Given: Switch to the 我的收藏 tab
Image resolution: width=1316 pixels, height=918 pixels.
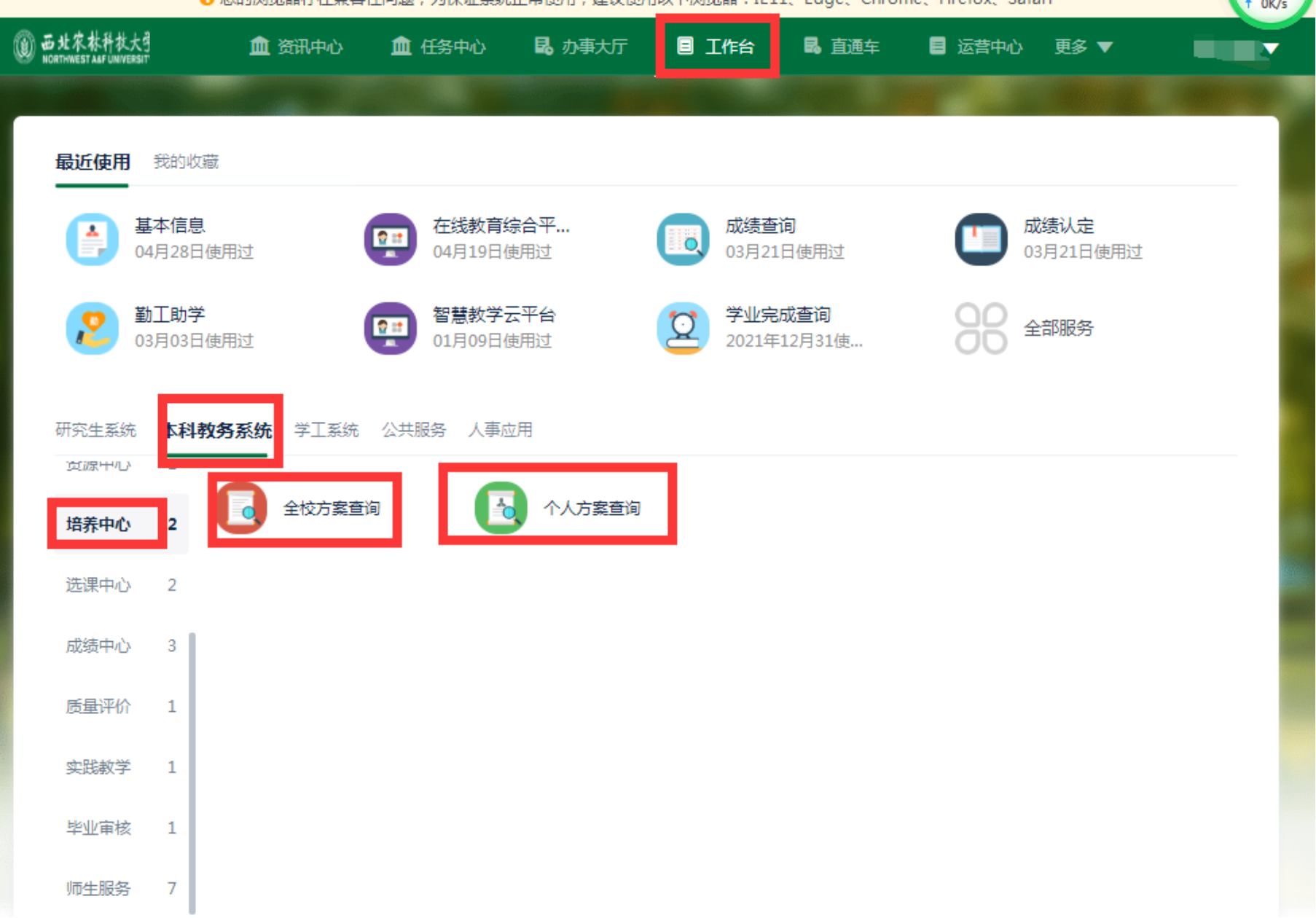Looking at the screenshot, I should pos(186,162).
